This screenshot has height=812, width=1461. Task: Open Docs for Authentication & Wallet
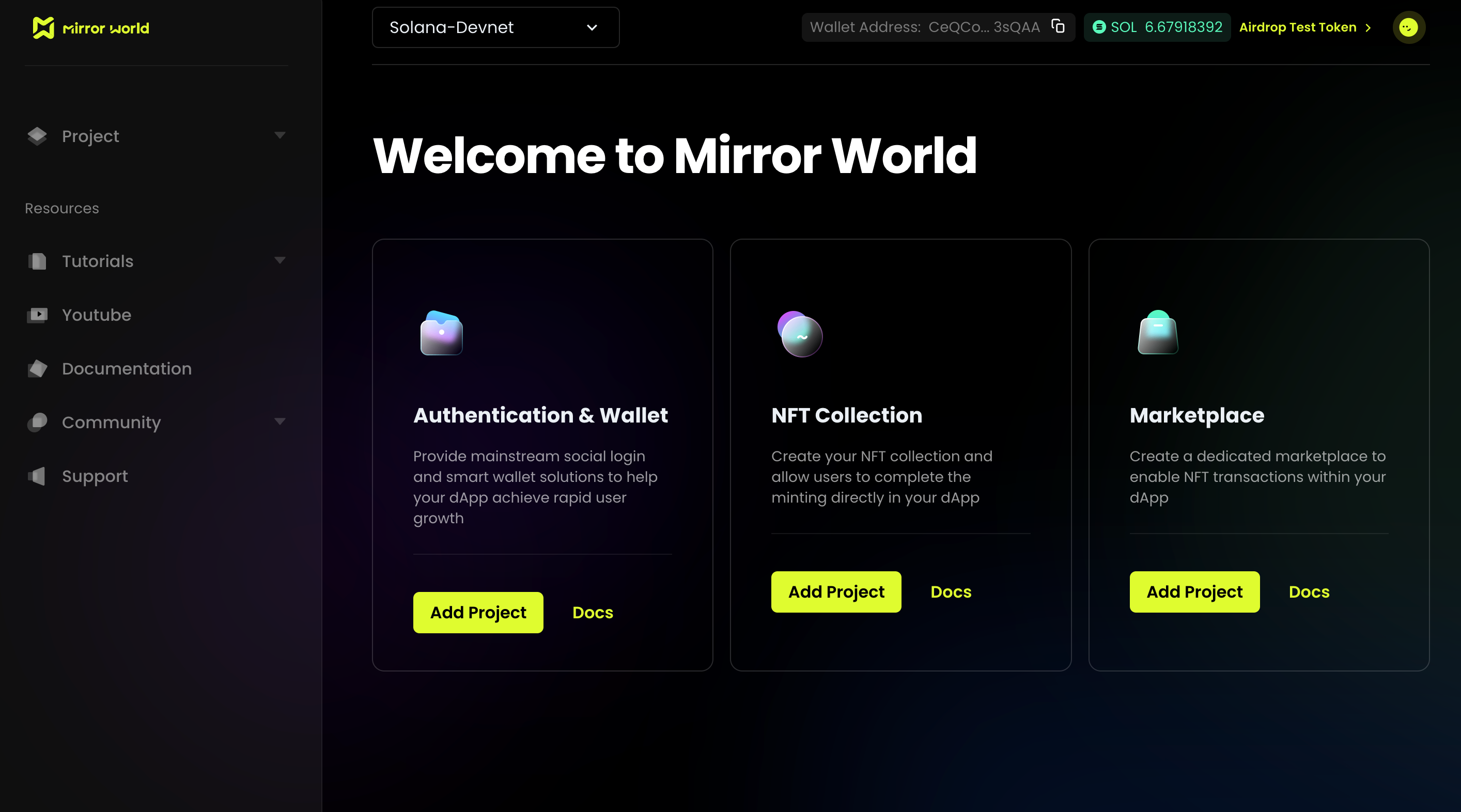[593, 613]
